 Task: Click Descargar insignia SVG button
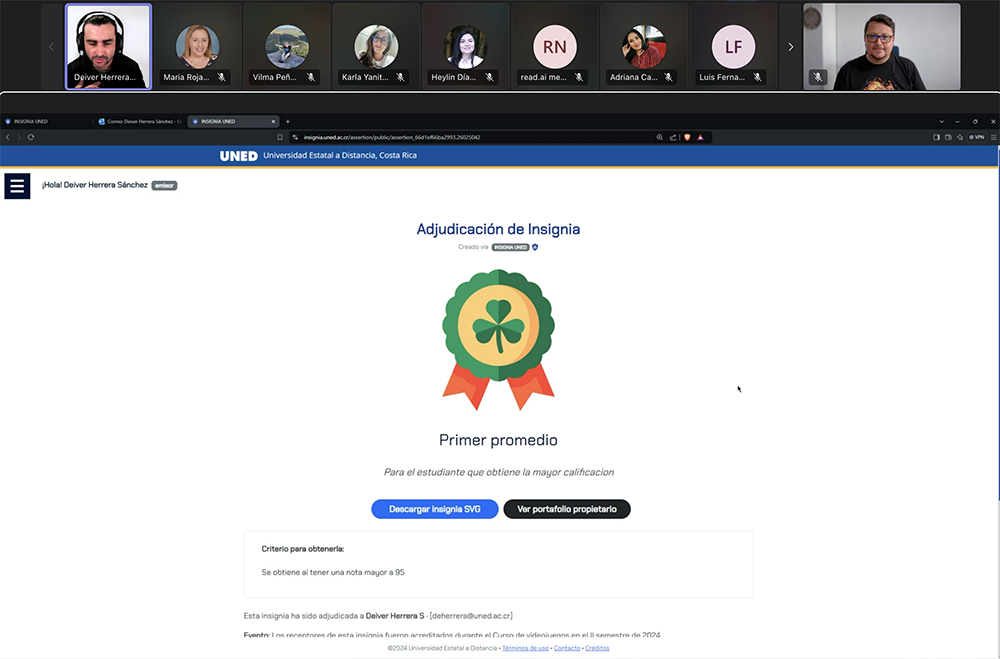point(434,509)
